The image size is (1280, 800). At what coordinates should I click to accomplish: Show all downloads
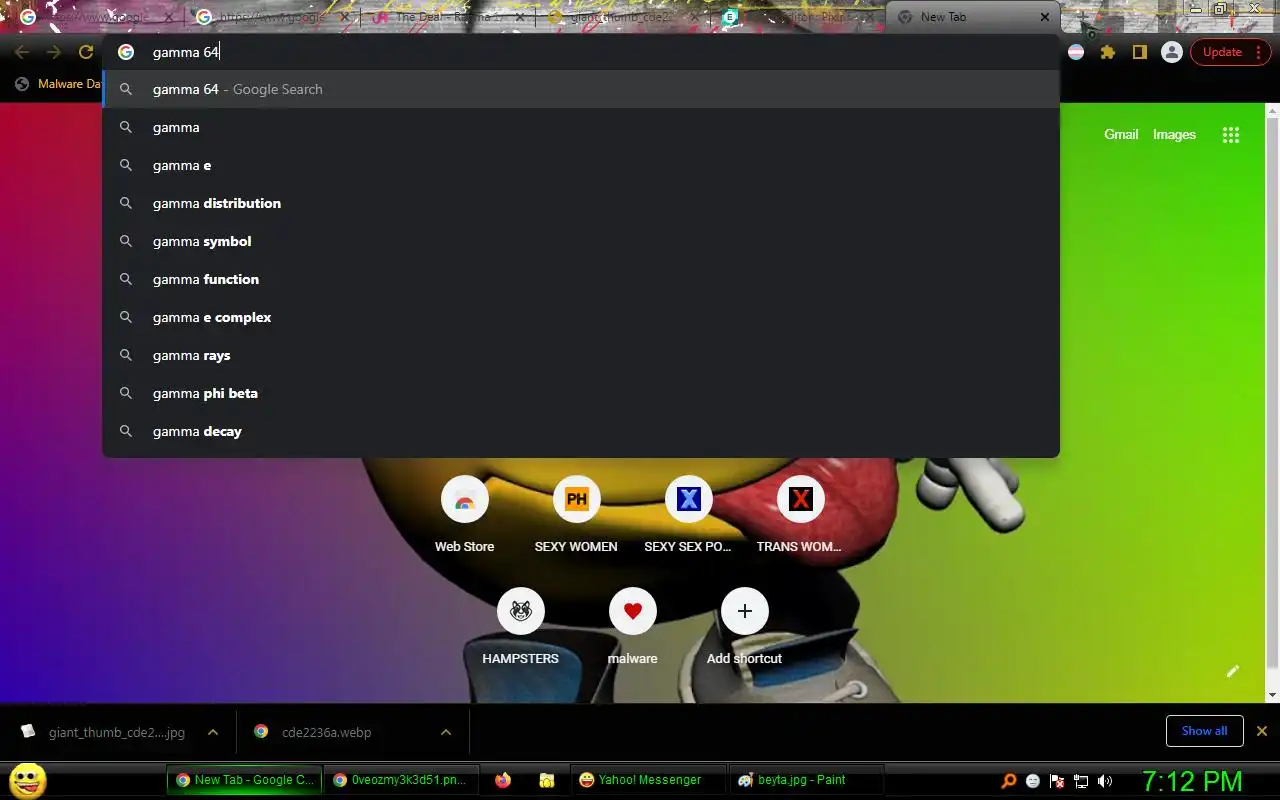(1204, 731)
